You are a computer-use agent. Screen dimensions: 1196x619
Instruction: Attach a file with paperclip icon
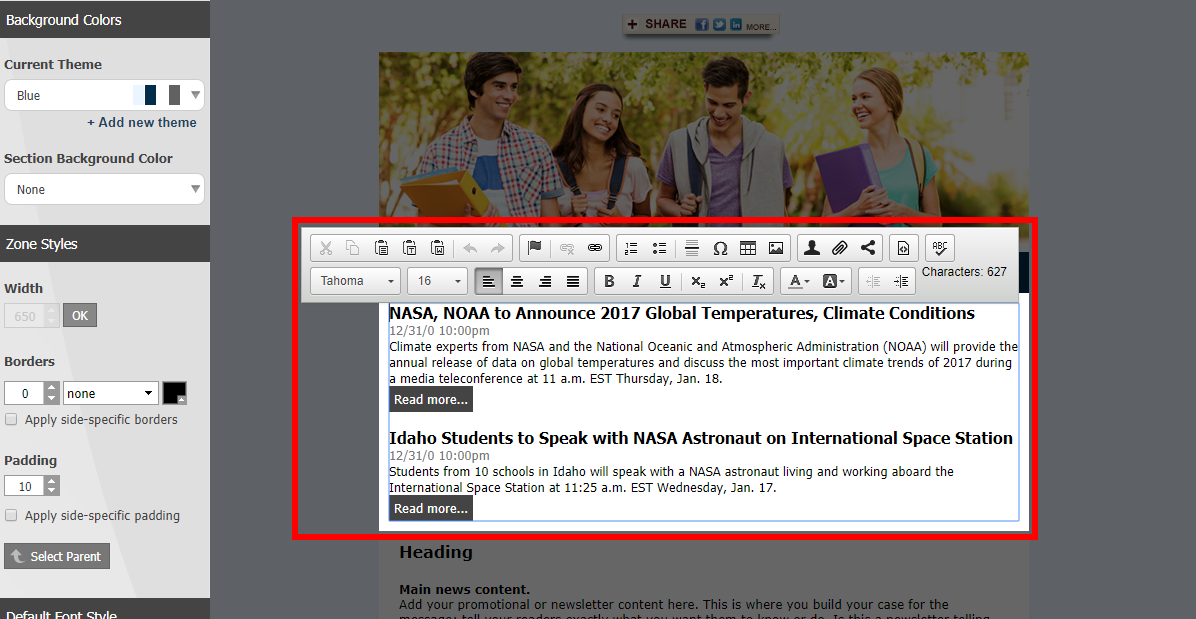(x=840, y=248)
